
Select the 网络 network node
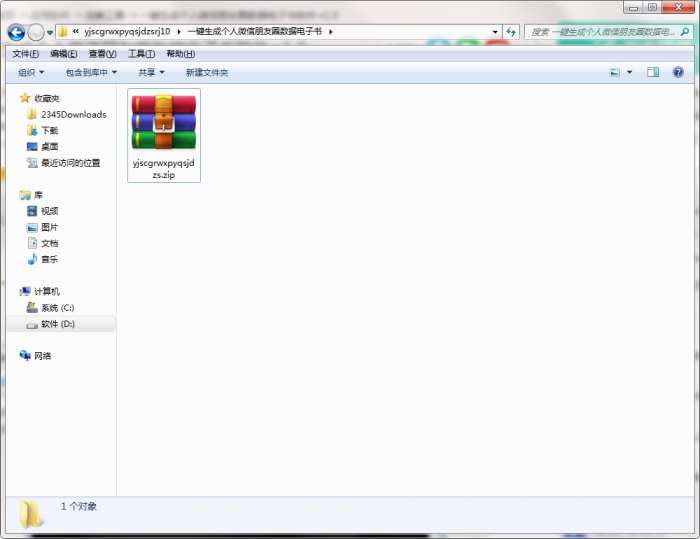(x=42, y=356)
